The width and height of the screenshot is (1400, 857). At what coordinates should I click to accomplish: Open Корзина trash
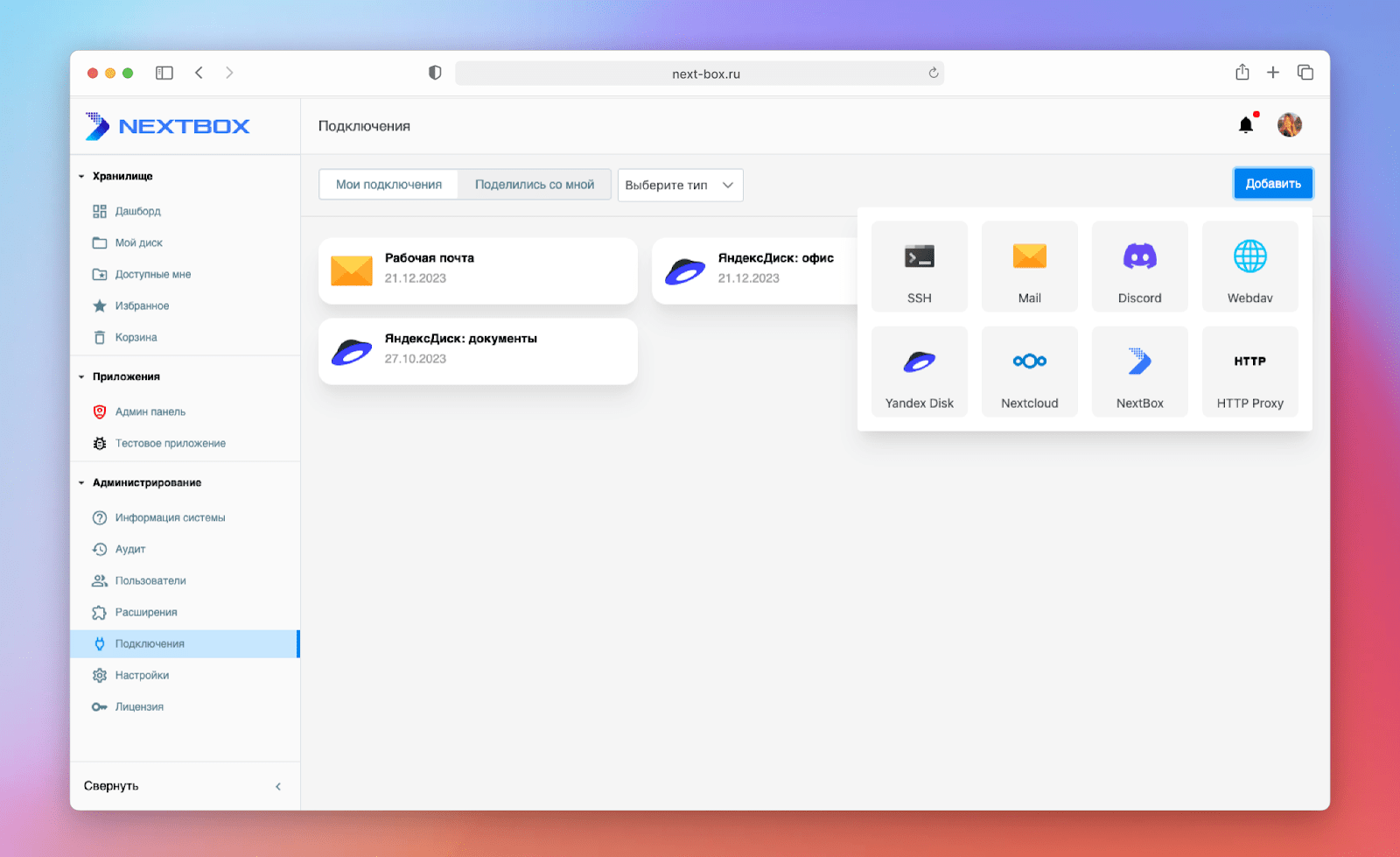(185, 337)
